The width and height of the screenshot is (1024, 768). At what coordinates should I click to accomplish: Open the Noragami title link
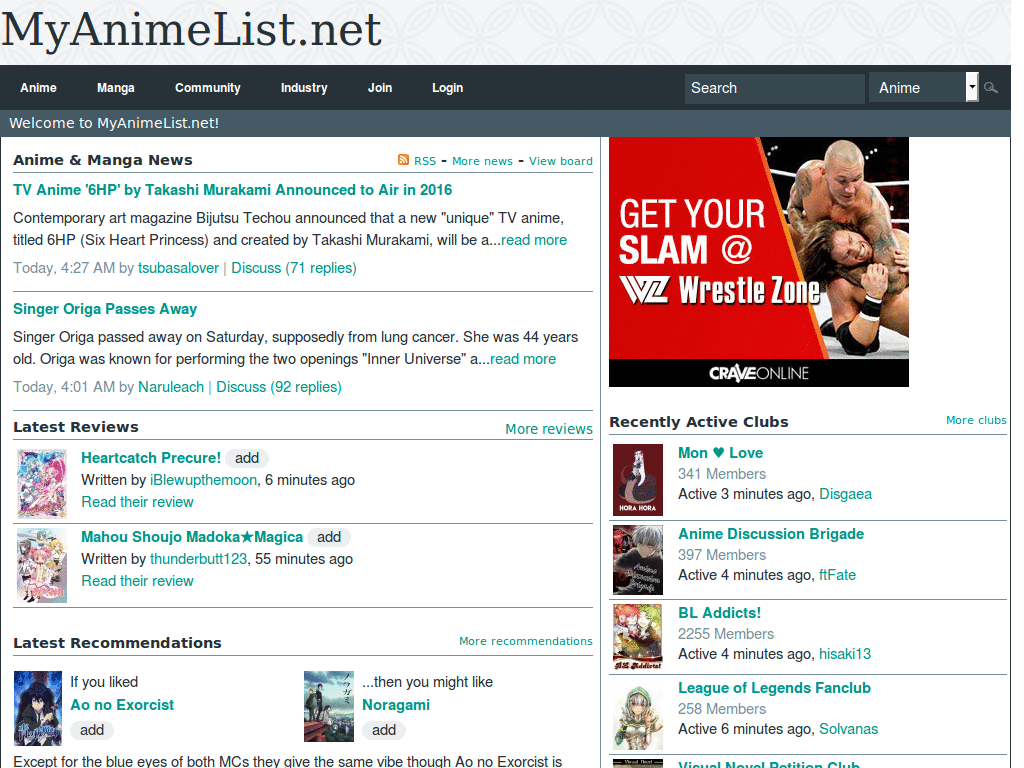pyautogui.click(x=396, y=705)
